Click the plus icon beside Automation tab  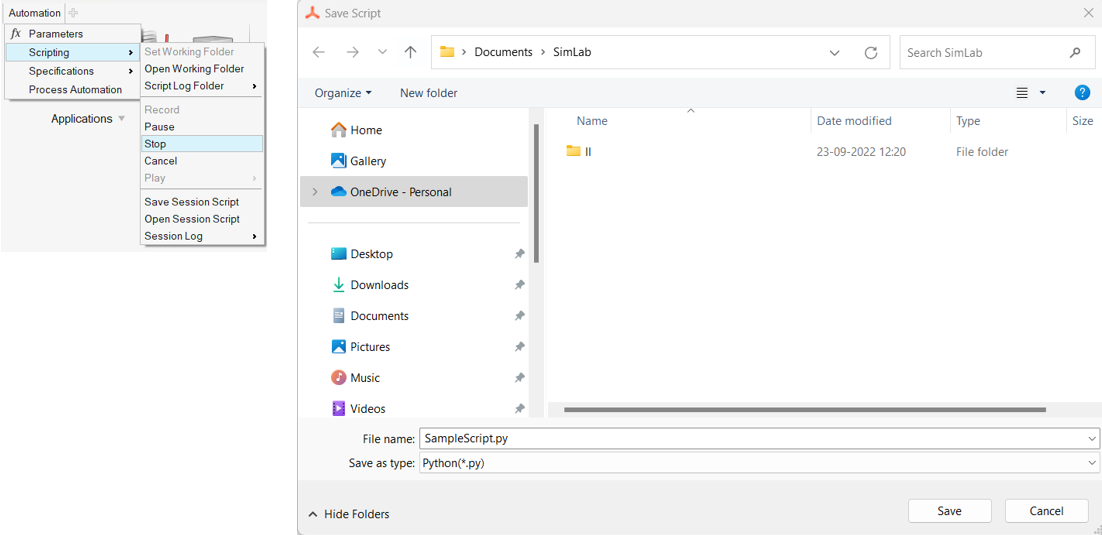(73, 13)
